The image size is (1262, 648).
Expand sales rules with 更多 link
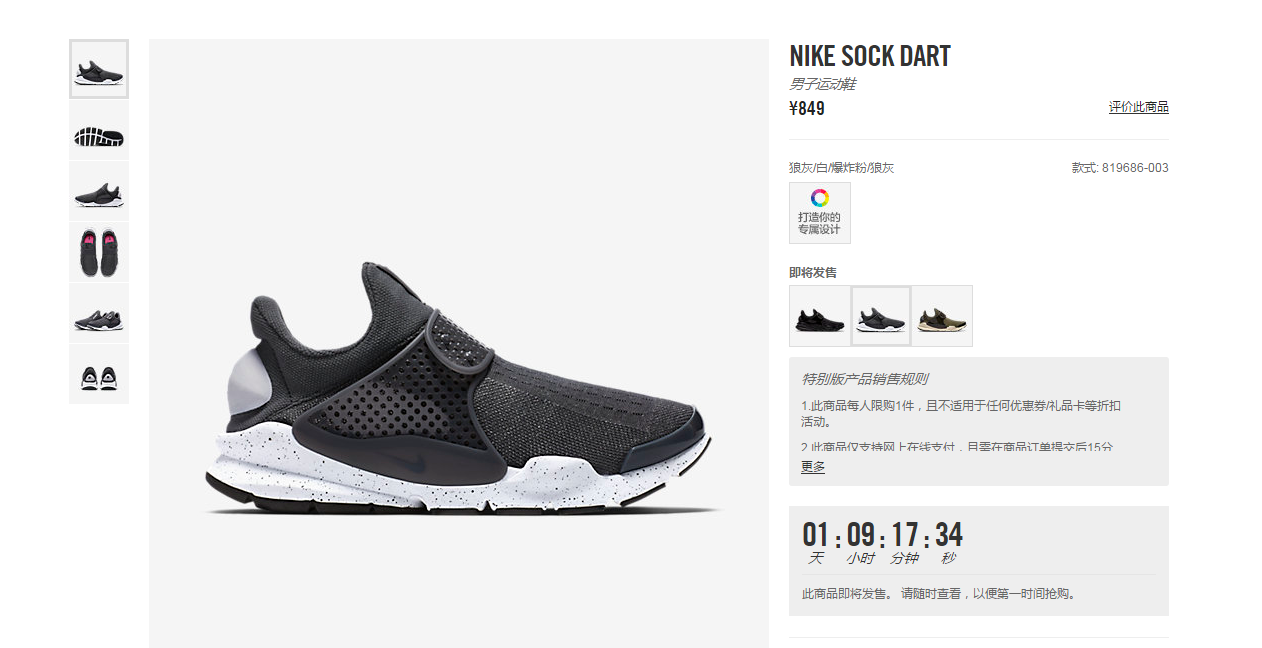tap(813, 466)
